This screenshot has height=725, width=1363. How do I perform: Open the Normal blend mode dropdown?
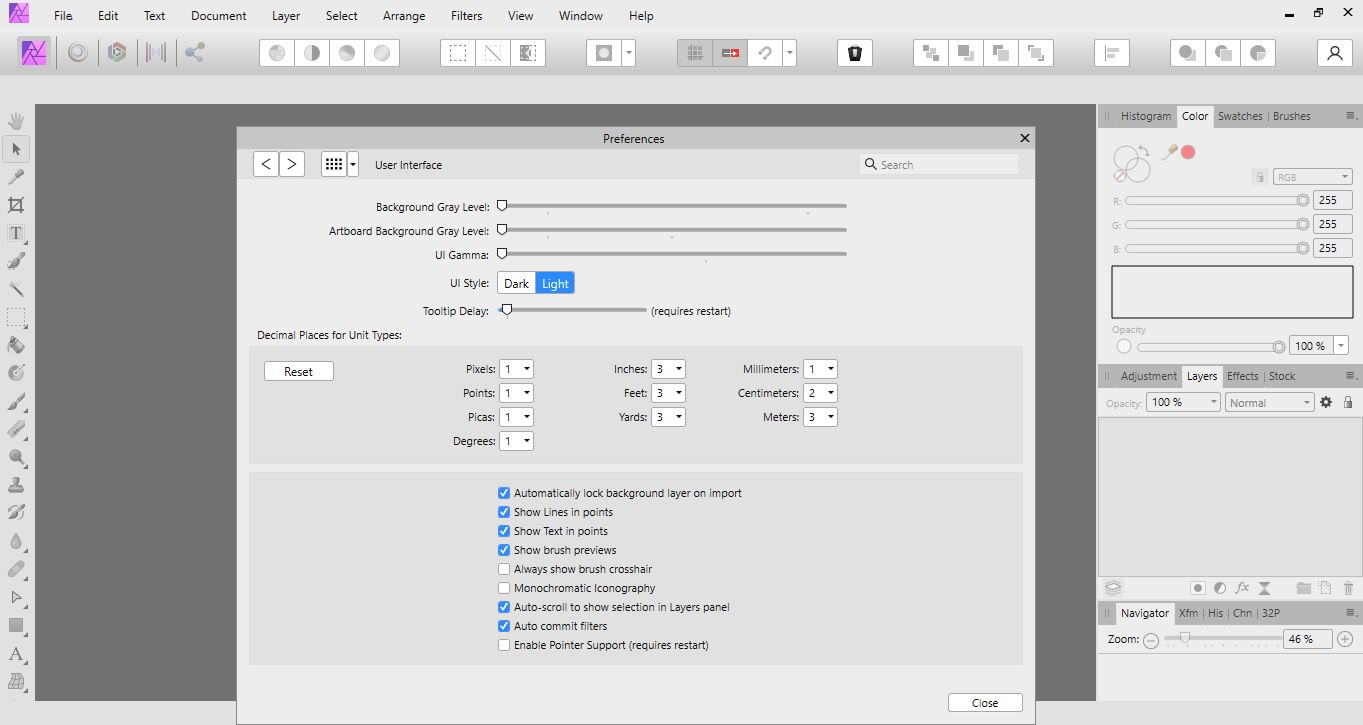(1269, 401)
